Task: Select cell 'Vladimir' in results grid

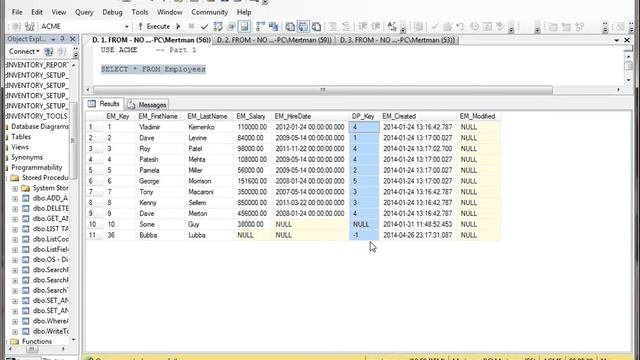Action: click(160, 127)
